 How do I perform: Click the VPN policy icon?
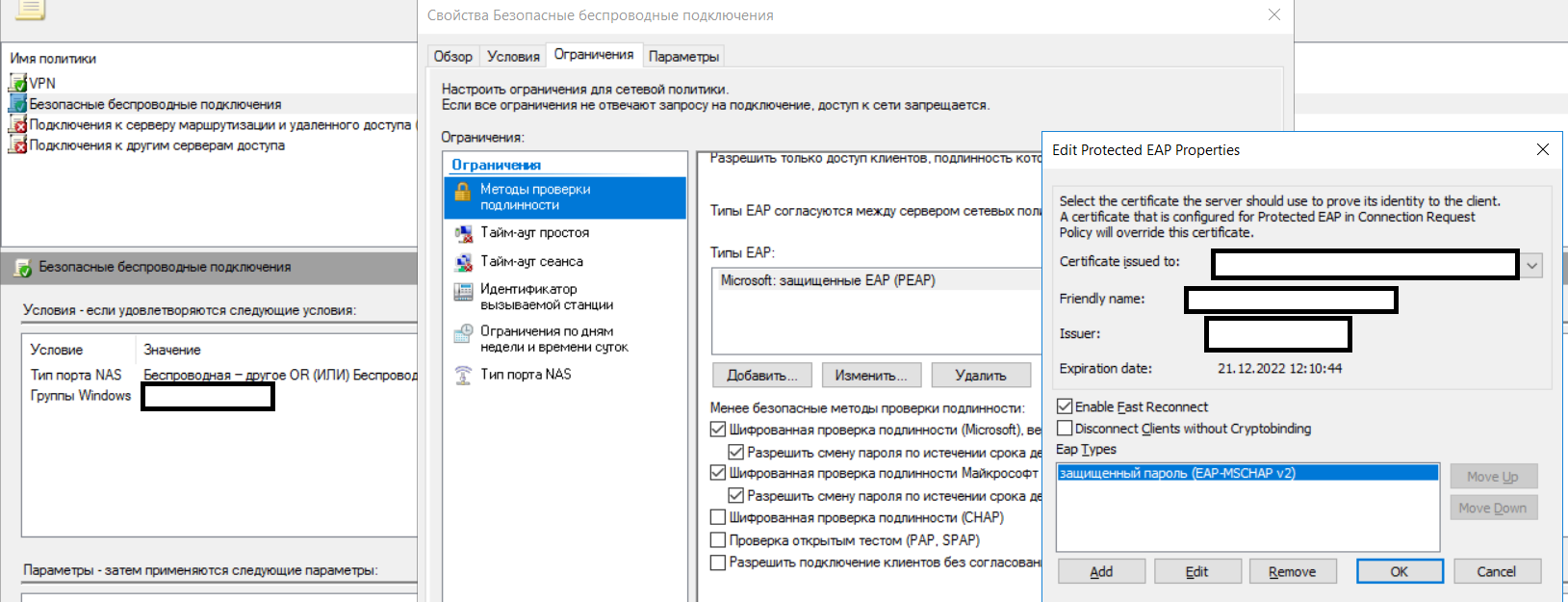17,83
